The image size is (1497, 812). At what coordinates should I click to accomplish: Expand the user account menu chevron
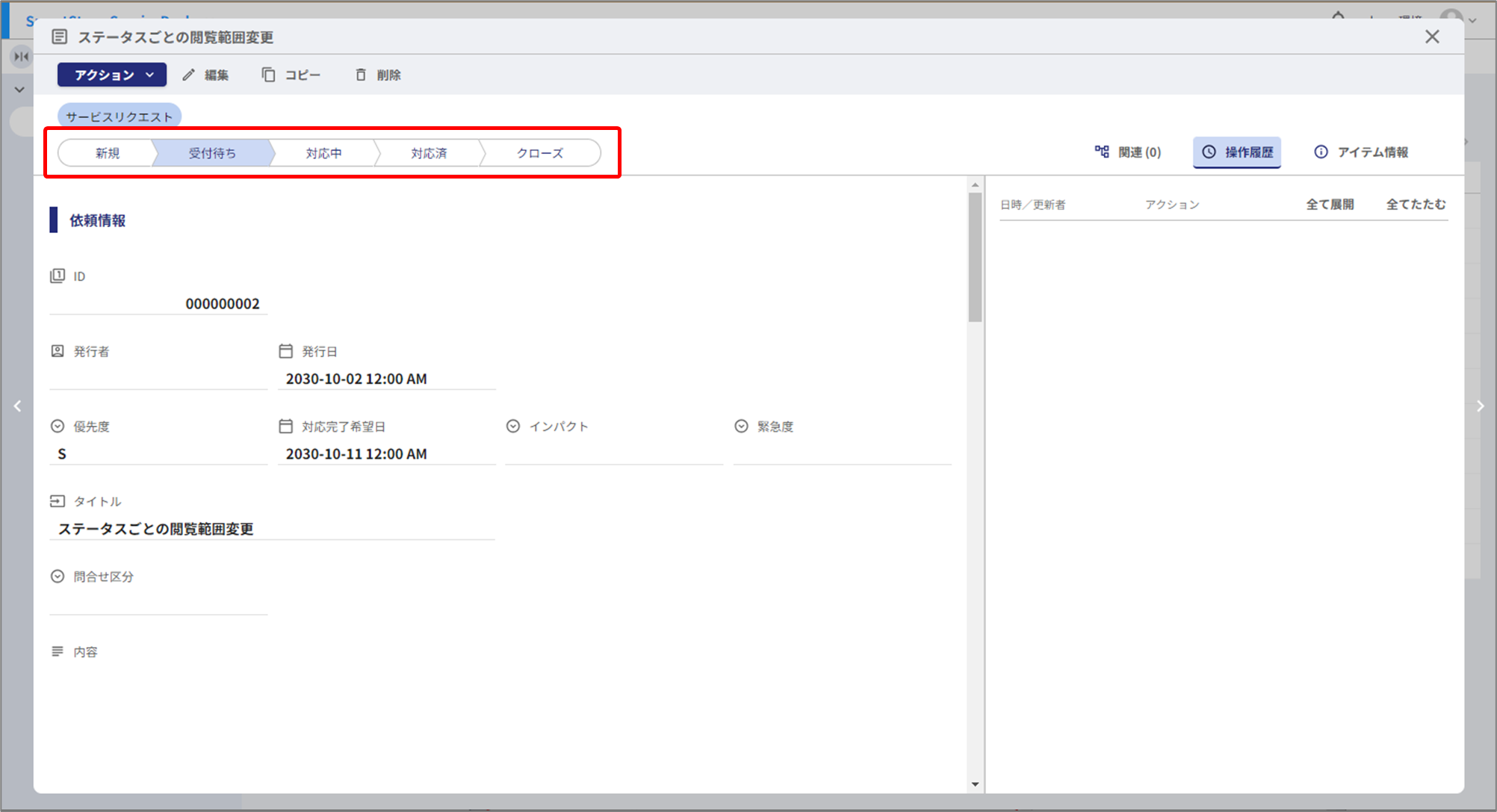(x=1472, y=20)
